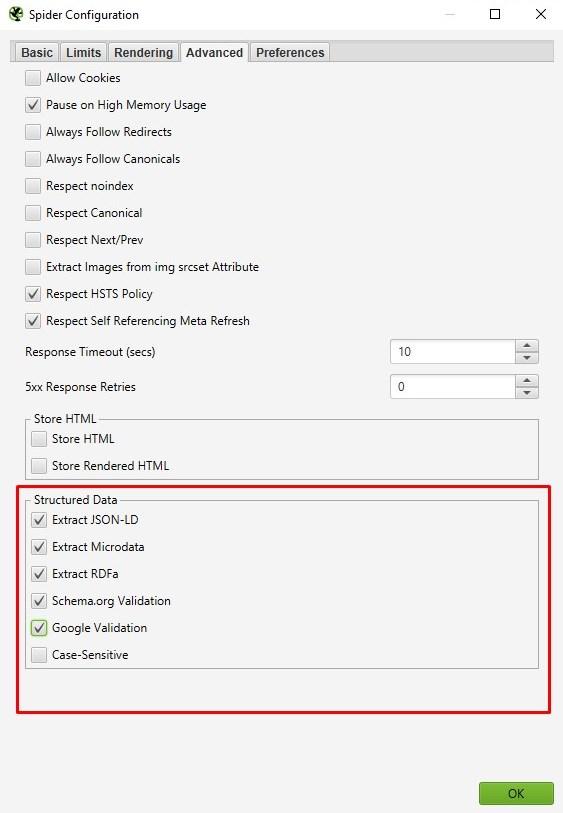Go to the Preferences tab
563x813 pixels.
click(290, 52)
